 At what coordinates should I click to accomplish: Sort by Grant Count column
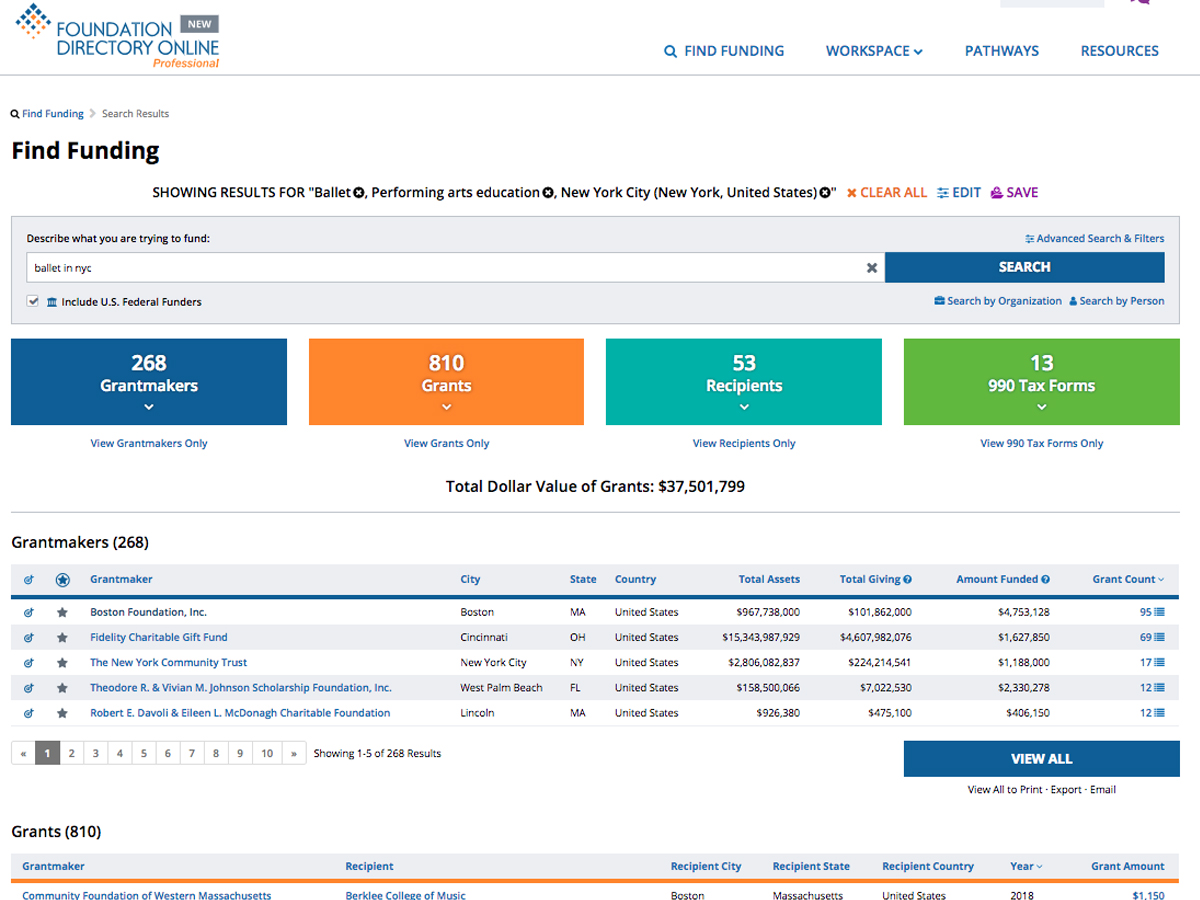1127,579
